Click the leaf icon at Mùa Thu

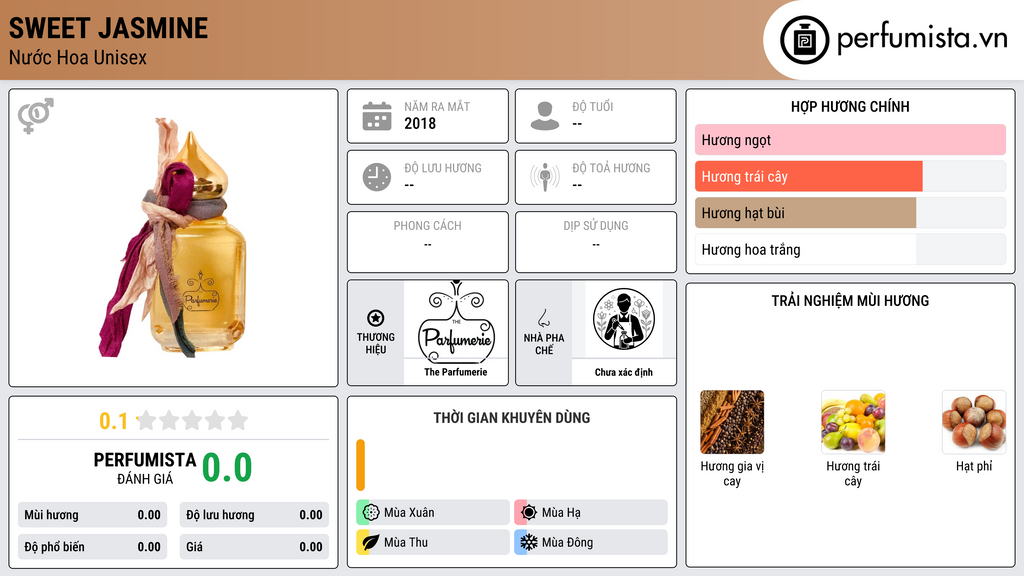(371, 542)
